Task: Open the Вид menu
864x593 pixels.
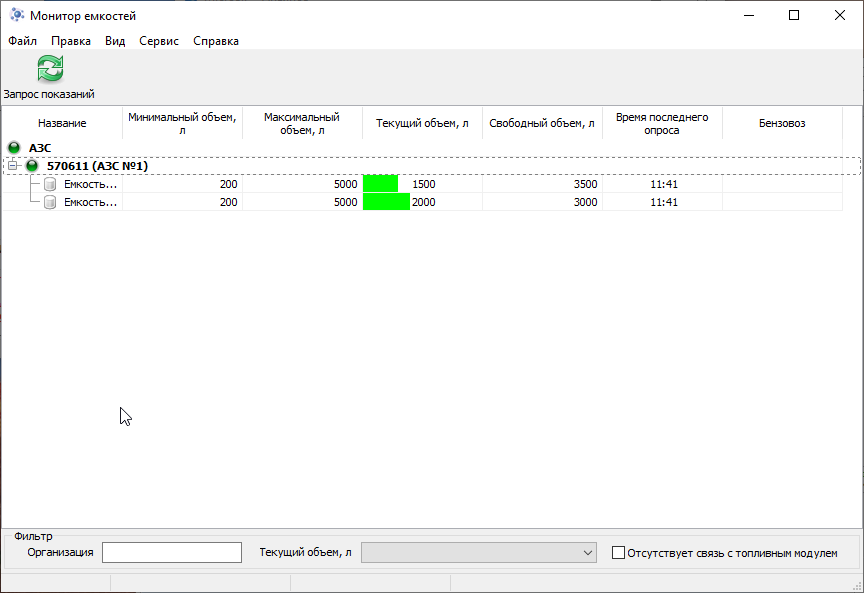Action: pyautogui.click(x=115, y=41)
